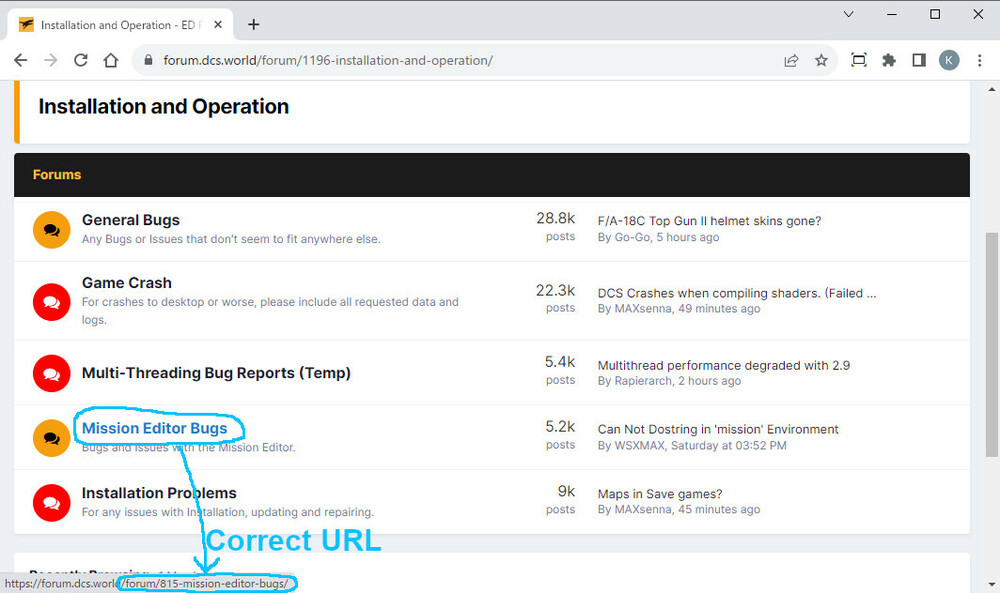Open MAXsenna profile under the Maps topic
The width and height of the screenshot is (1000, 593).
point(643,509)
